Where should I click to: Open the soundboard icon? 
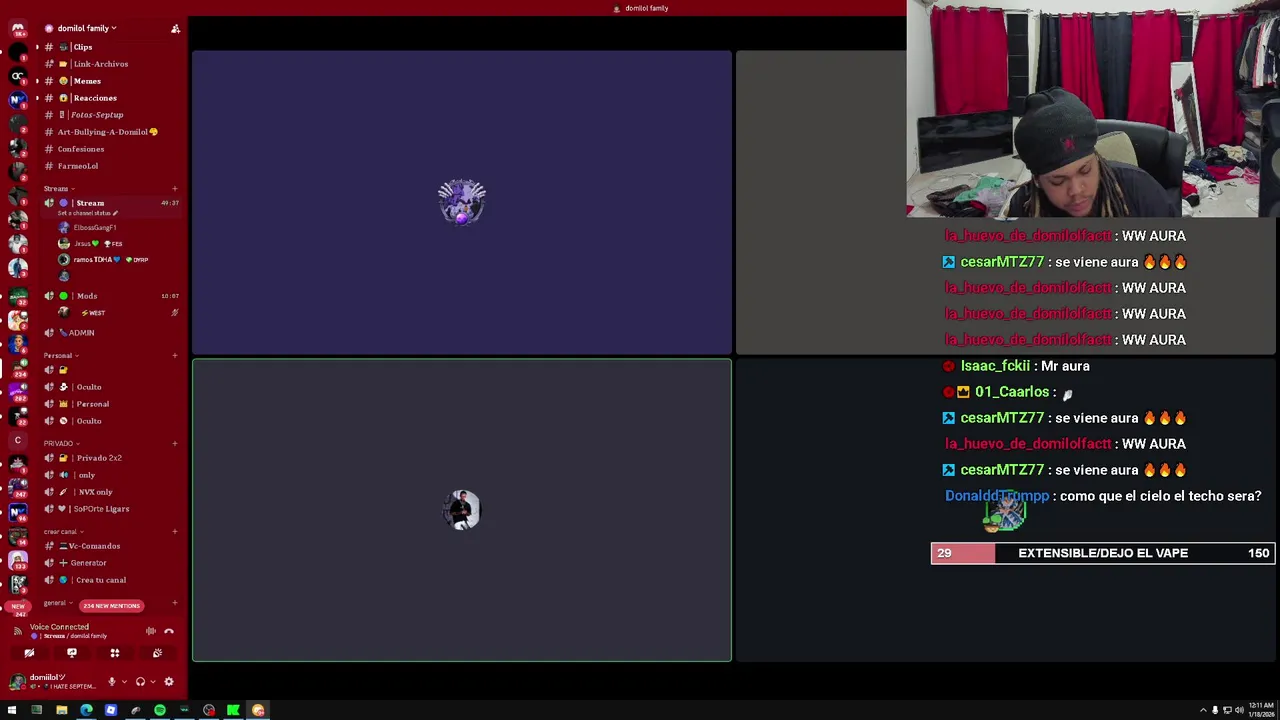(157, 653)
